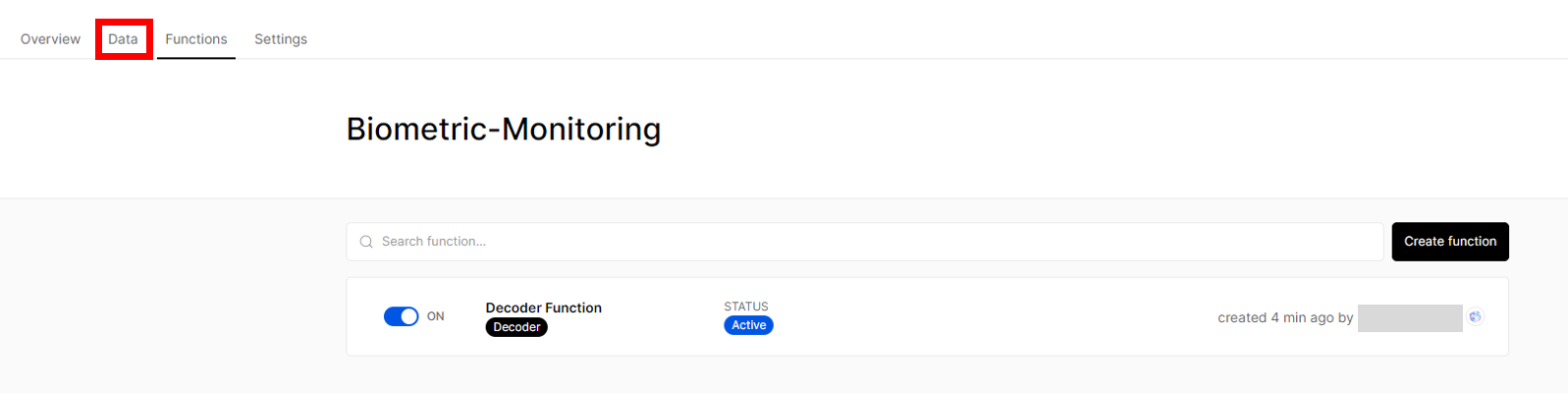Click the Create function button

coord(1450,242)
